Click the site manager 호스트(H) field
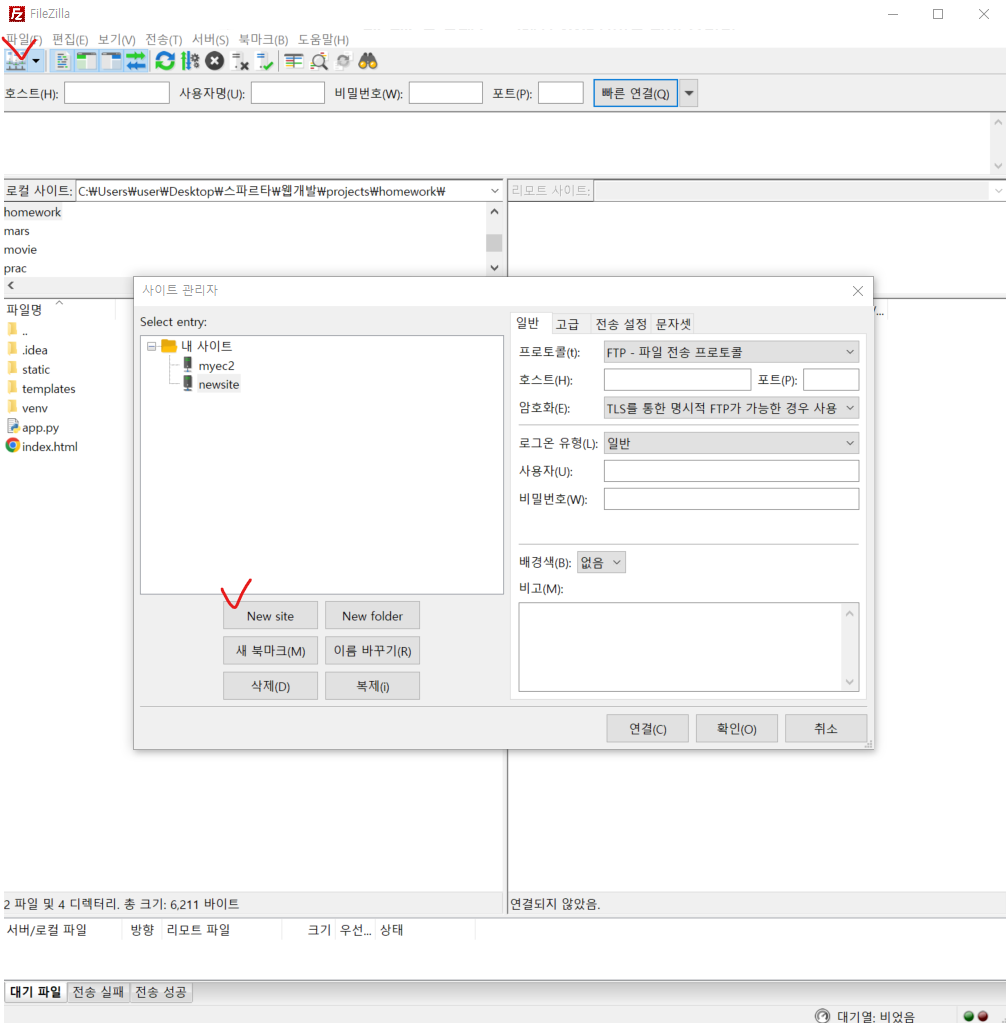Viewport: 1006px width, 1023px height. coord(677,380)
